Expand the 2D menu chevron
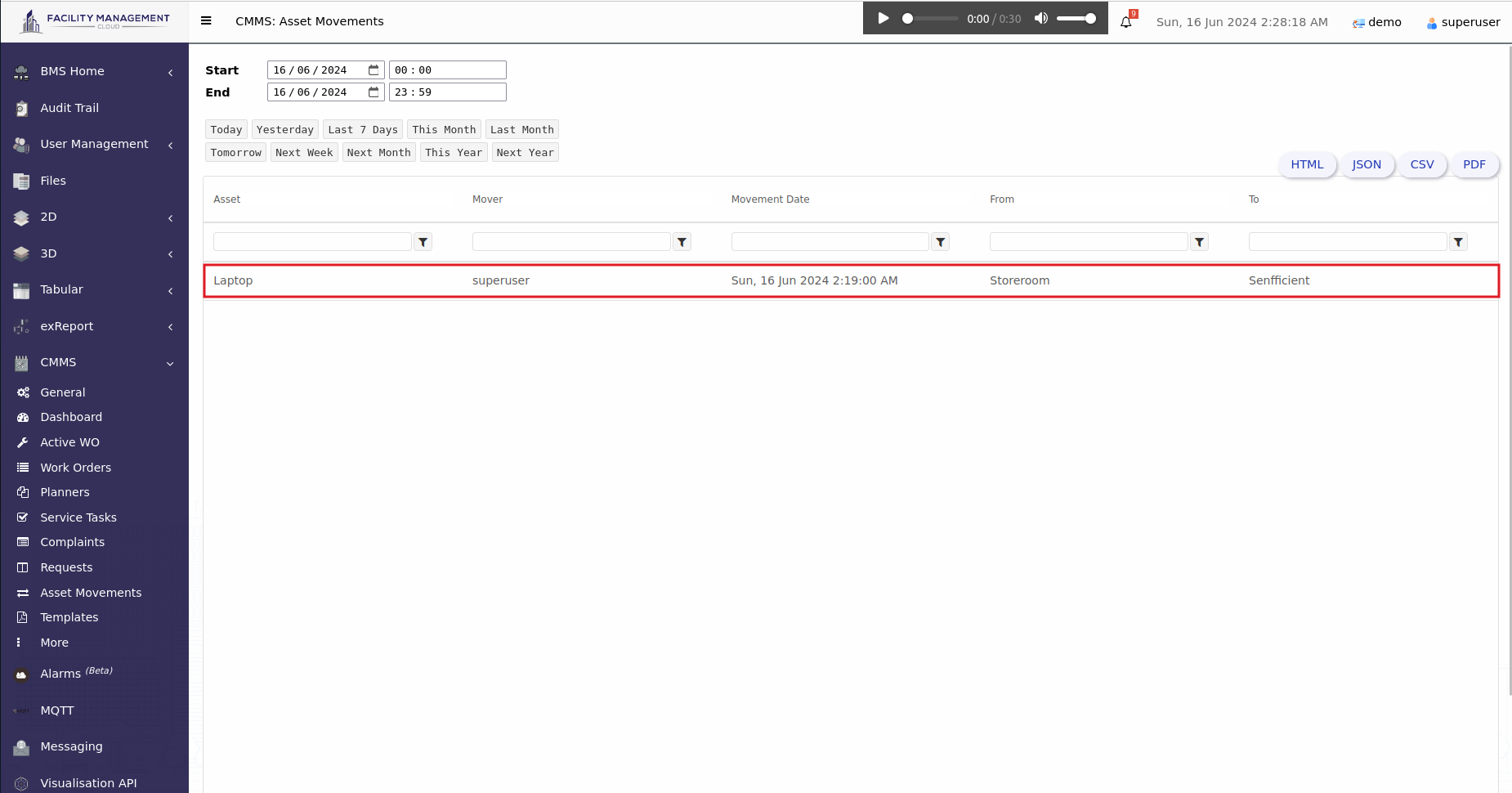Viewport: 1512px width, 793px height. (170, 218)
